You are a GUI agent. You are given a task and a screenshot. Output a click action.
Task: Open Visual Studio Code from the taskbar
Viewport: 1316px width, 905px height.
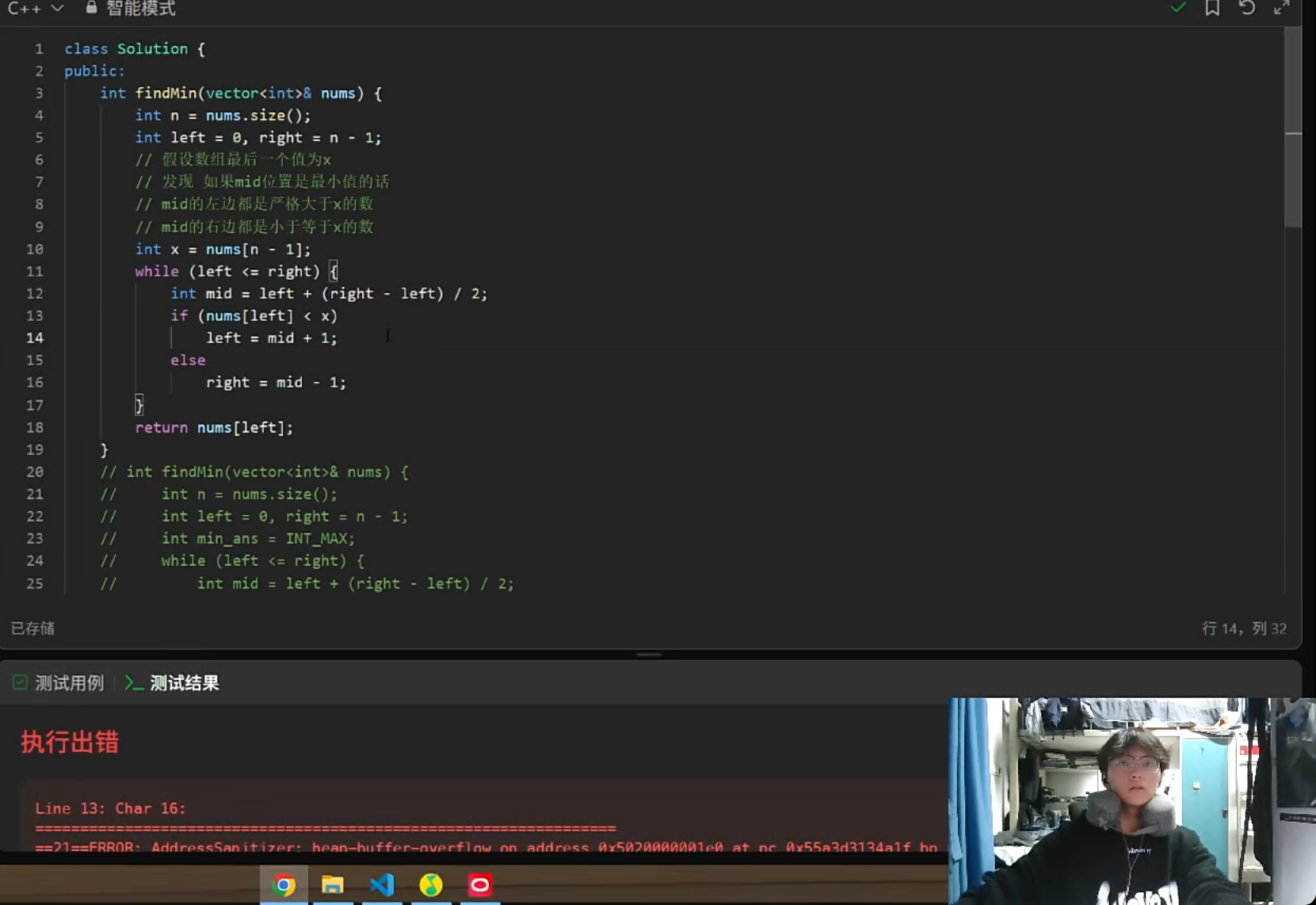382,885
